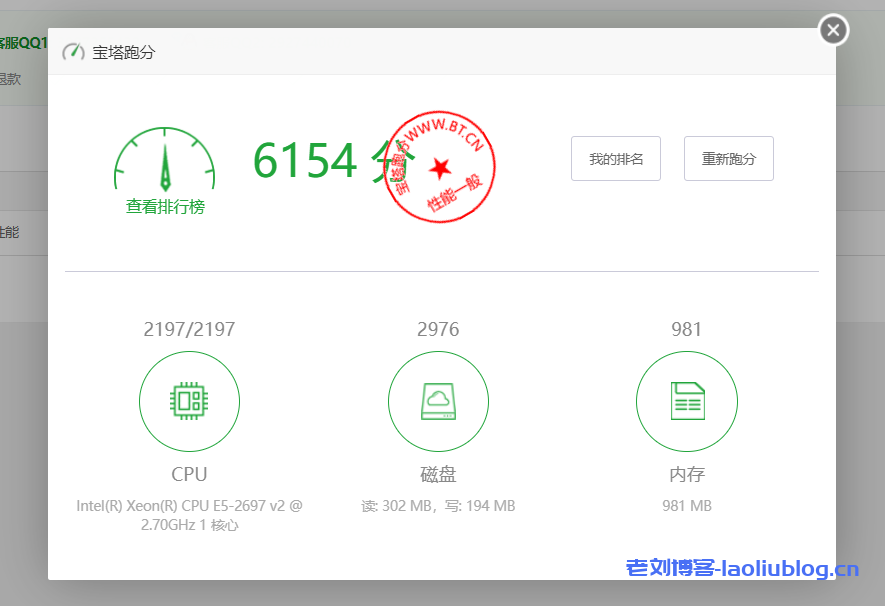Click the 内存 memory document icon
The height and width of the screenshot is (606, 885).
tap(687, 401)
